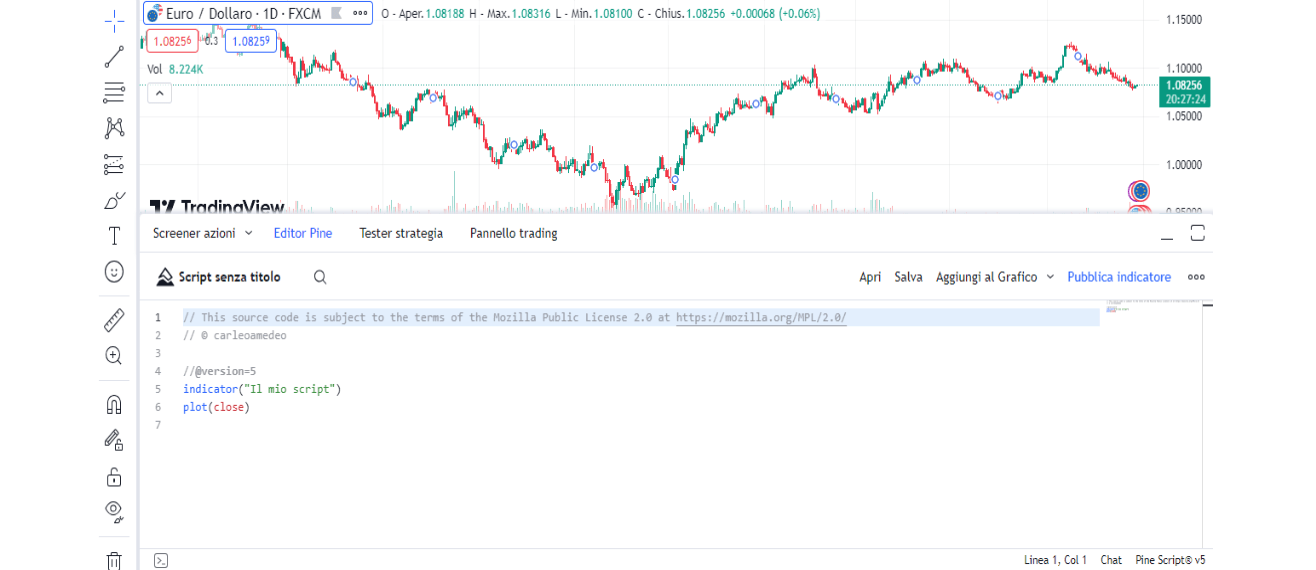1316x570 pixels.
Task: Open the Pine console icon
Action: 161,560
